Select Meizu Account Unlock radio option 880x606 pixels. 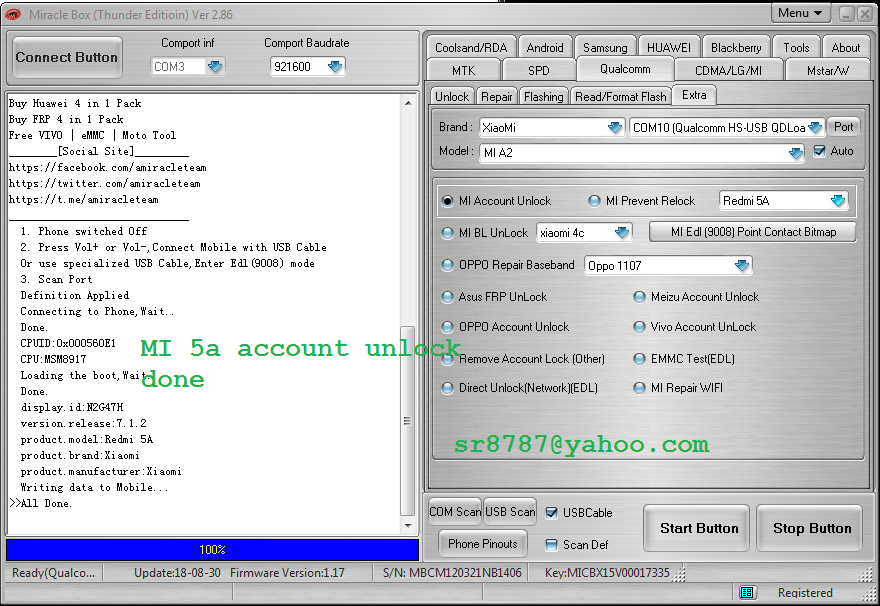click(639, 297)
